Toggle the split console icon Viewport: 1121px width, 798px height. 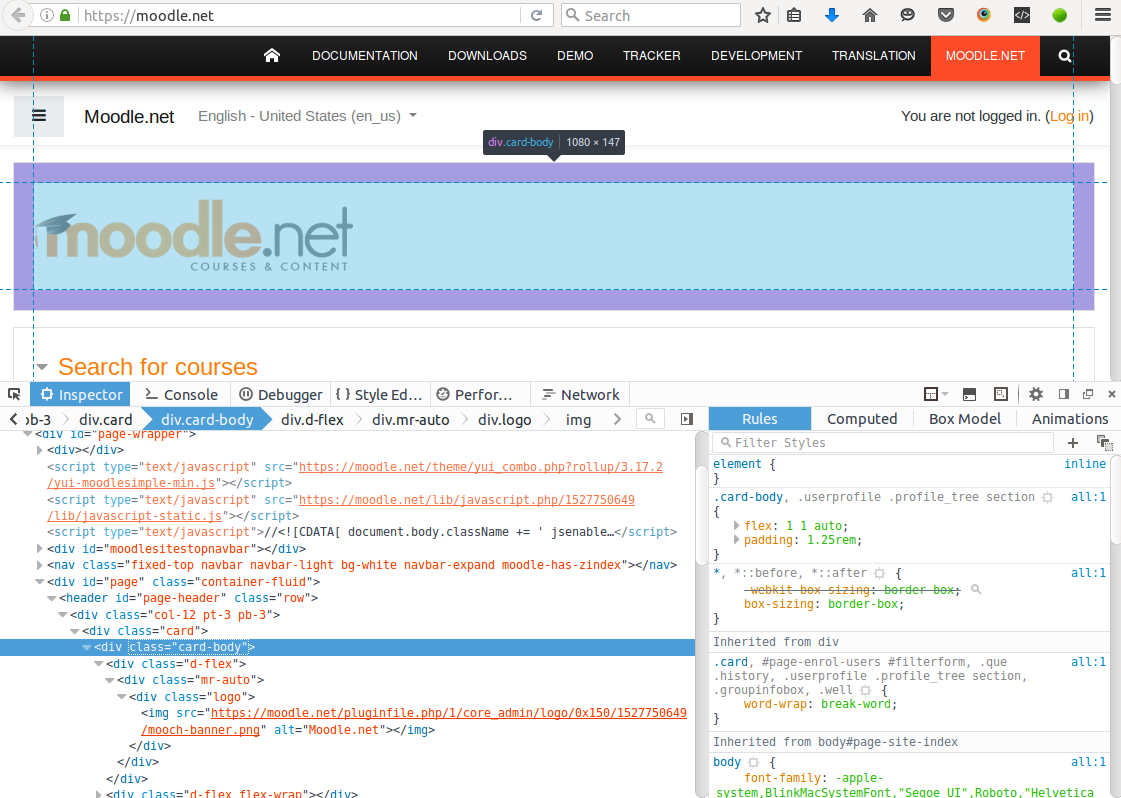969,394
